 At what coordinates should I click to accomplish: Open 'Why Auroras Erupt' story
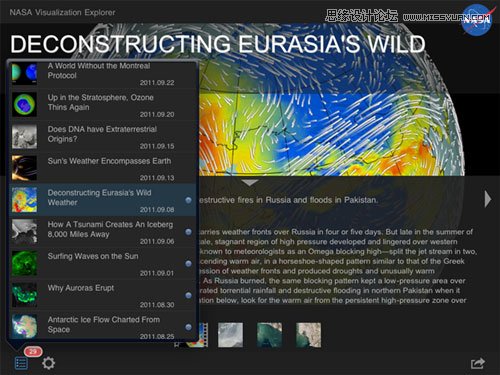[x=103, y=295]
